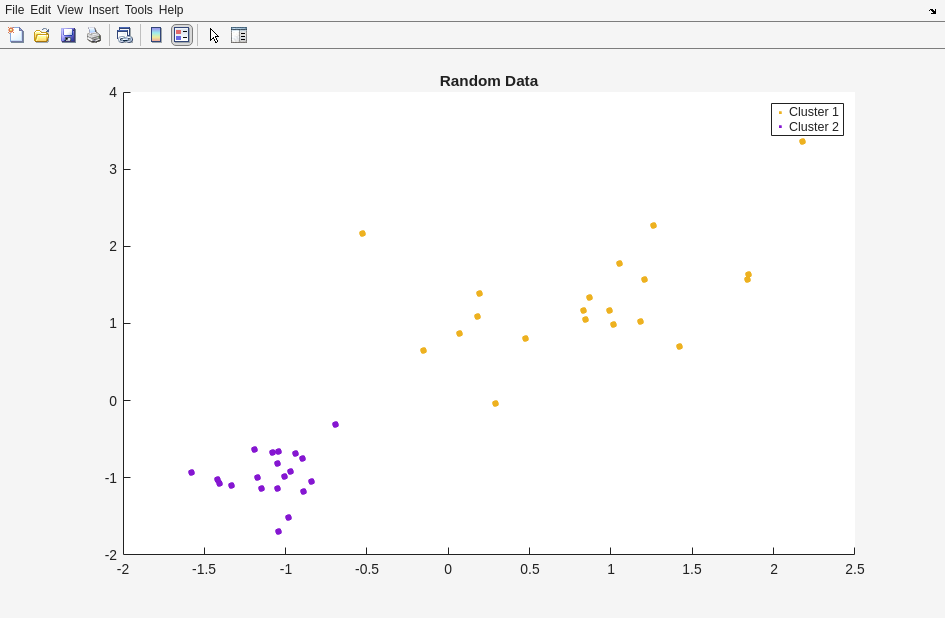Image resolution: width=945 pixels, height=618 pixels.
Task: Expand the View menu
Action: (70, 10)
